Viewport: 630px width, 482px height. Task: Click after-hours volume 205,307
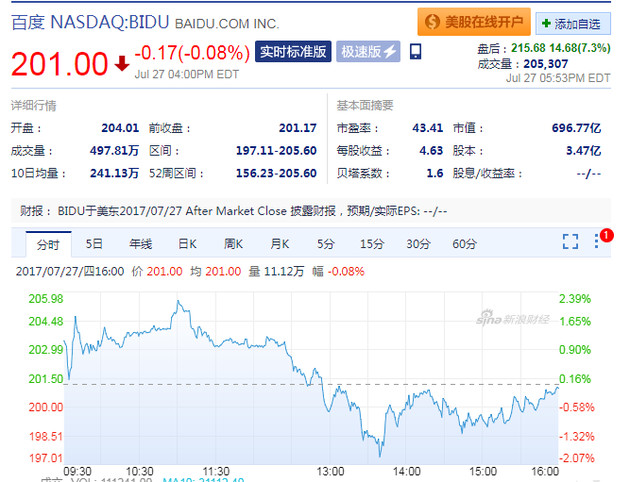click(546, 64)
